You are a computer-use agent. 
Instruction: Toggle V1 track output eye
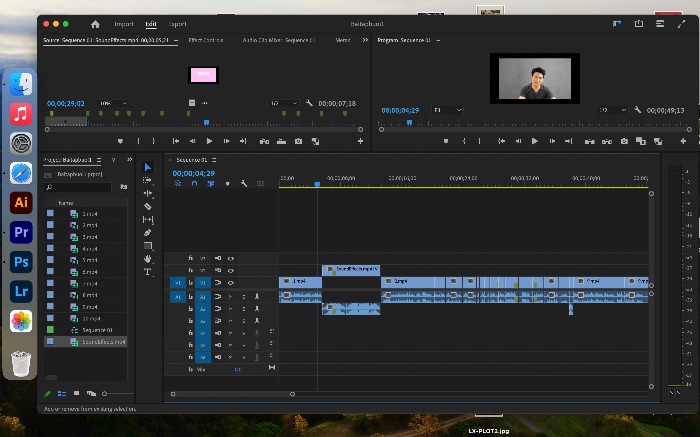[x=231, y=283]
